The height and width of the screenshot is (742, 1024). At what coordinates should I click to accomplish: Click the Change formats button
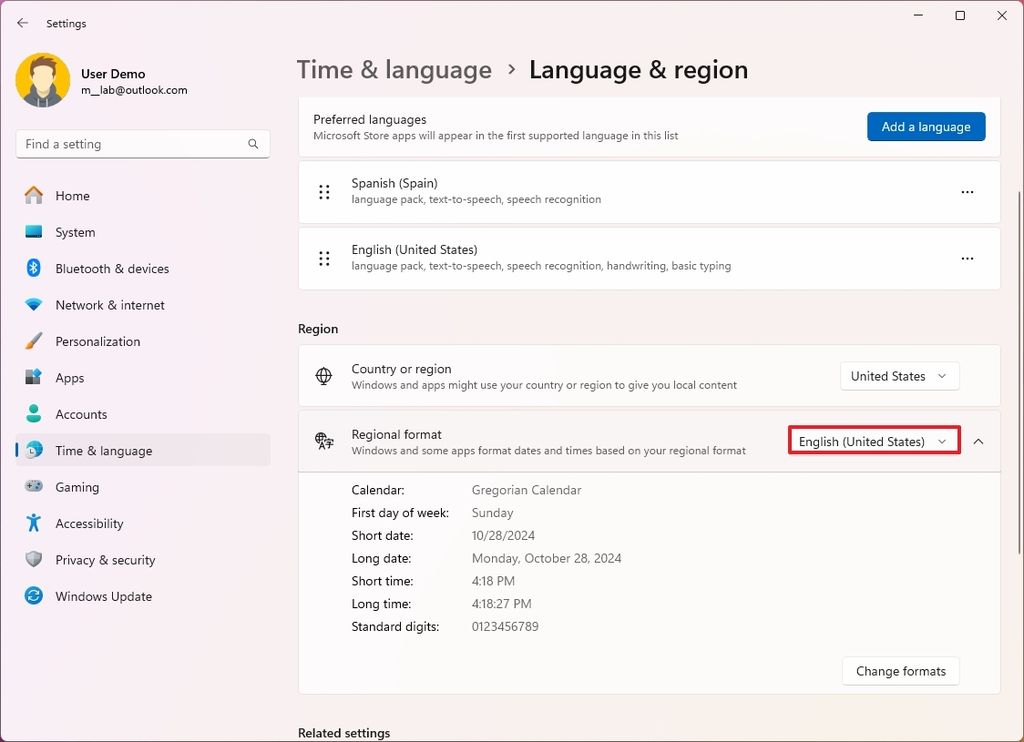click(x=899, y=671)
